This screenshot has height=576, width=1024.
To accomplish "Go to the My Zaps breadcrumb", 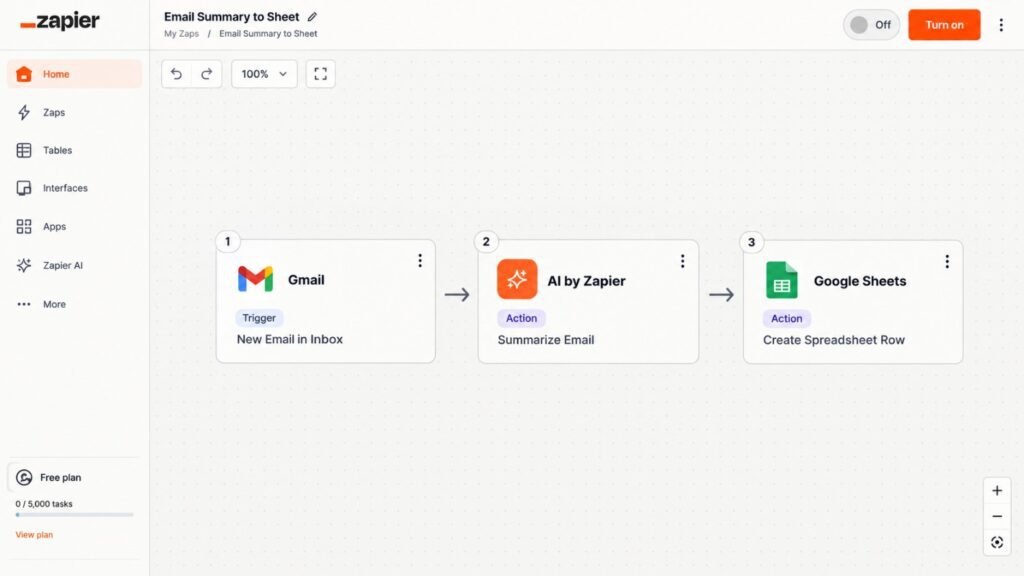I will [x=181, y=33].
